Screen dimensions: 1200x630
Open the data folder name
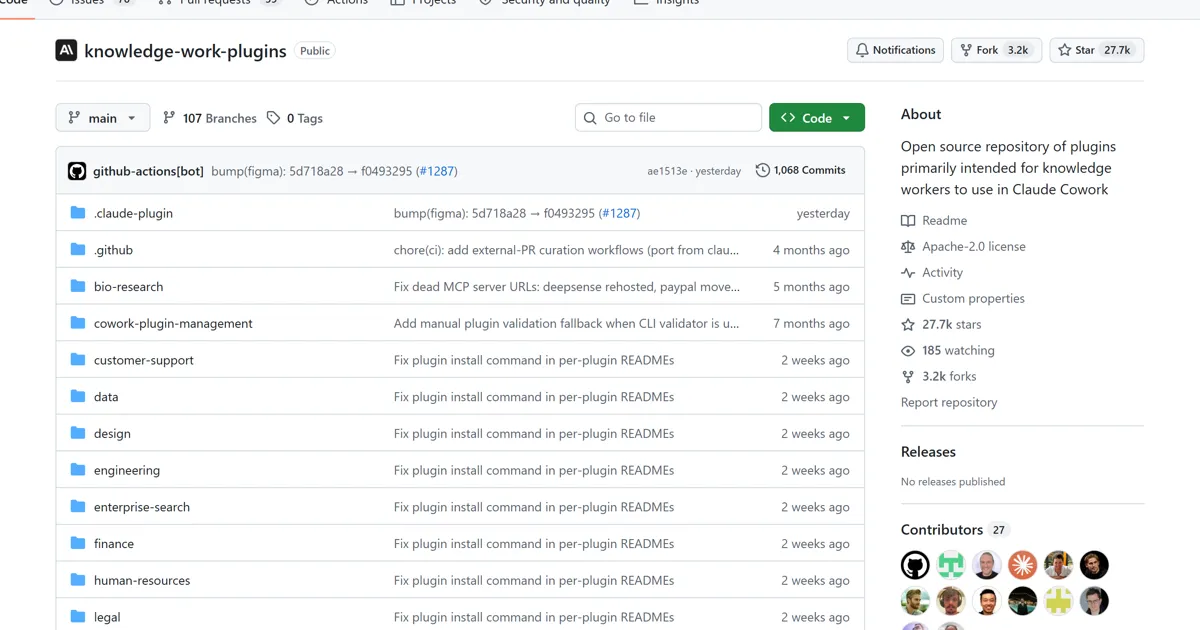click(106, 397)
